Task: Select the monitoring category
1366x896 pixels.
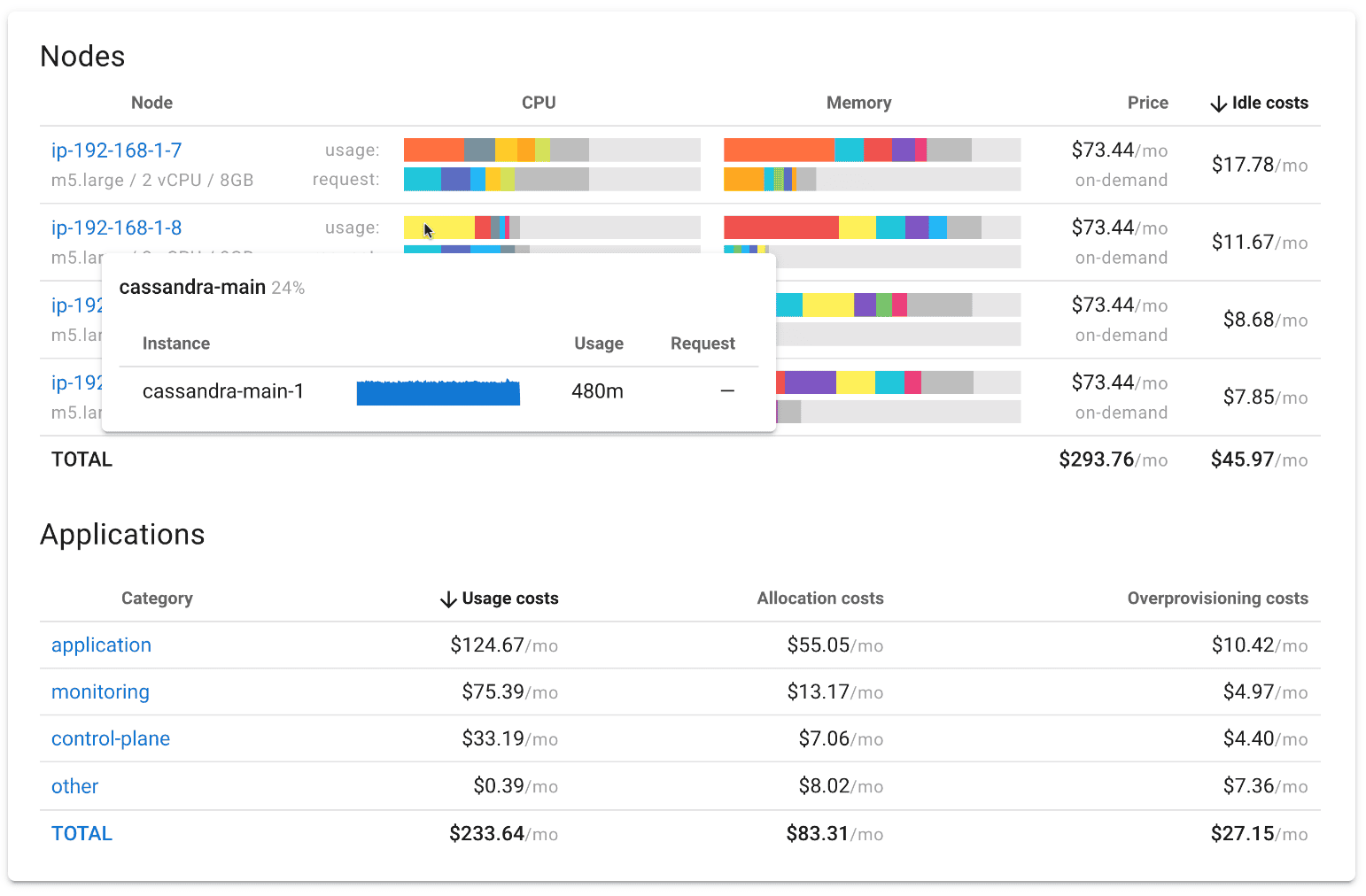Action: coord(100,691)
